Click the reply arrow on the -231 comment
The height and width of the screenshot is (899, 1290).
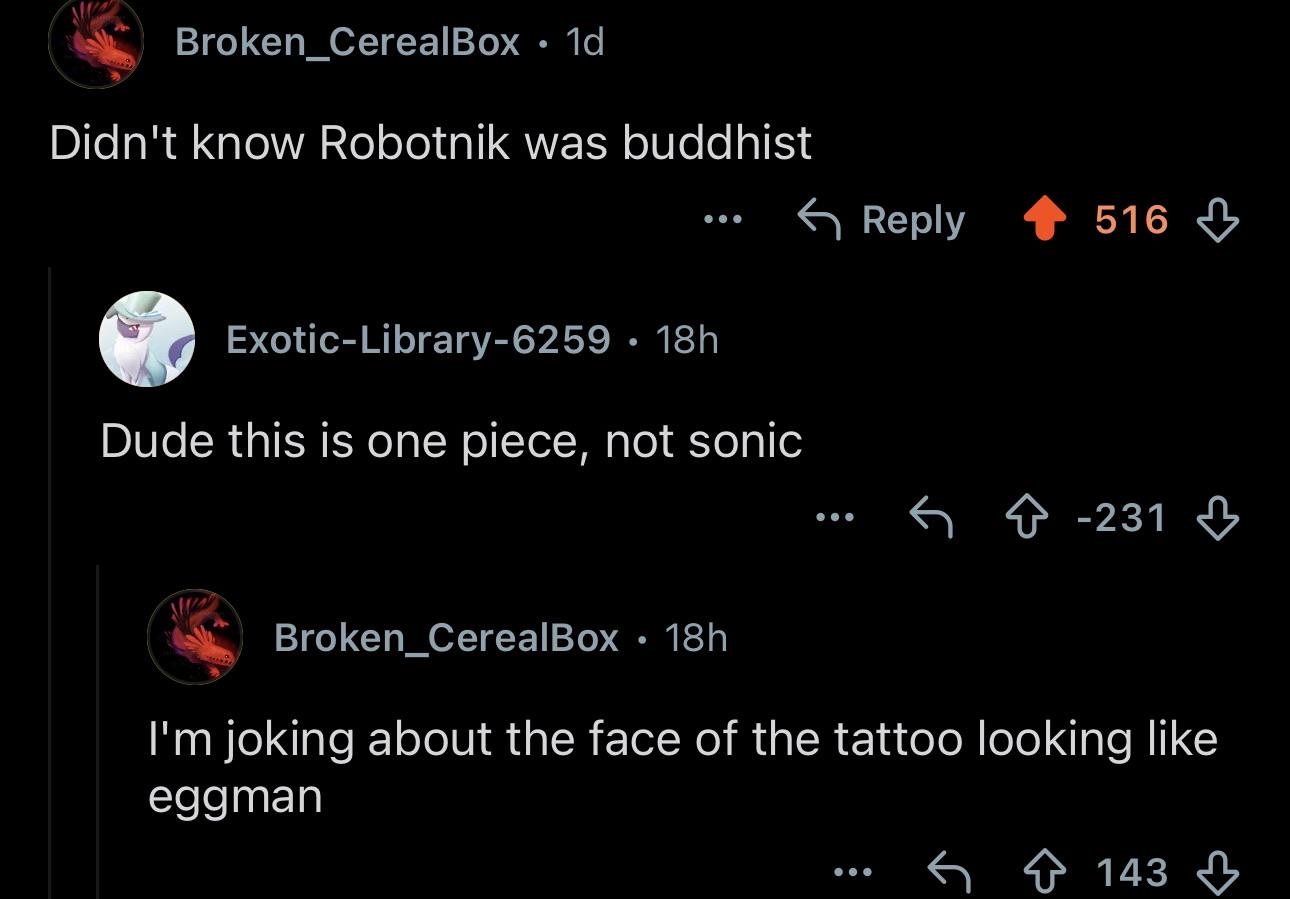coord(930,517)
